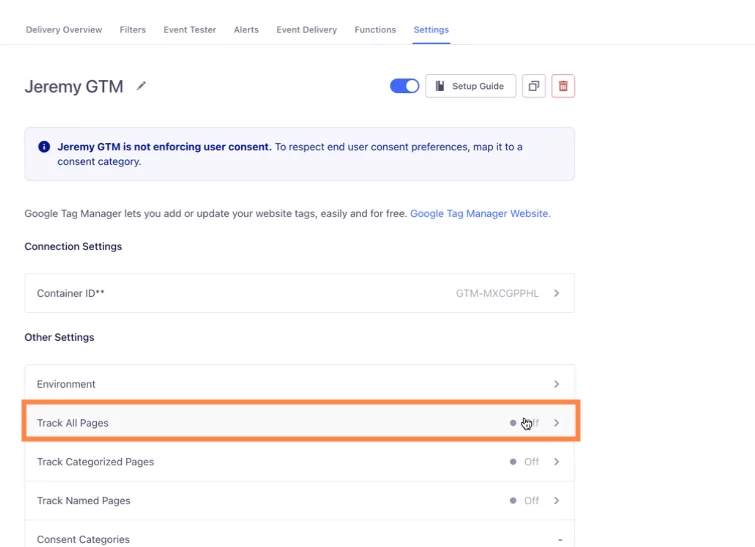Click the Track Named Pages Off status
This screenshot has width=755, height=547.
coord(524,501)
